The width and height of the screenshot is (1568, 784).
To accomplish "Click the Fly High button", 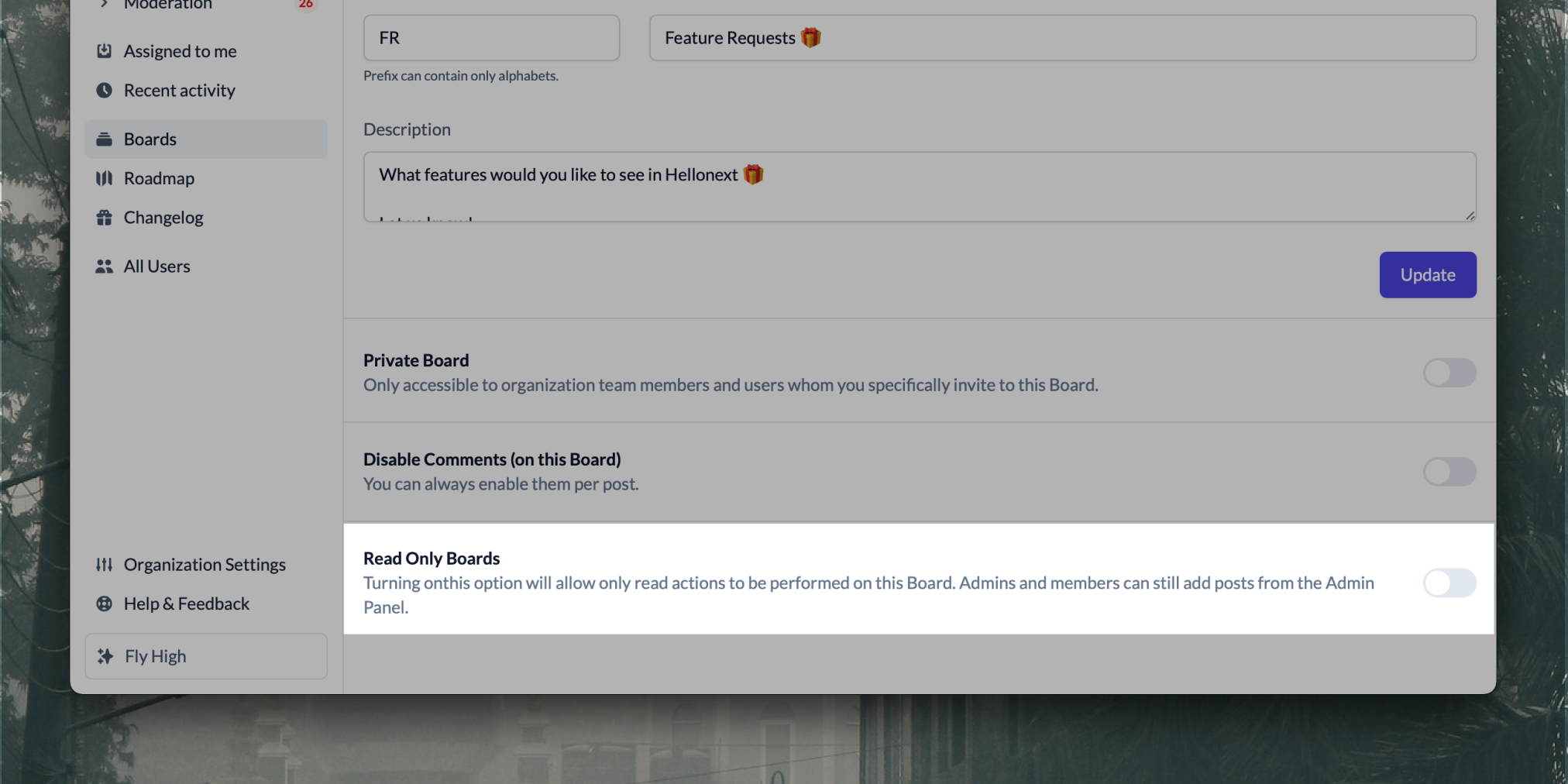I will [206, 656].
